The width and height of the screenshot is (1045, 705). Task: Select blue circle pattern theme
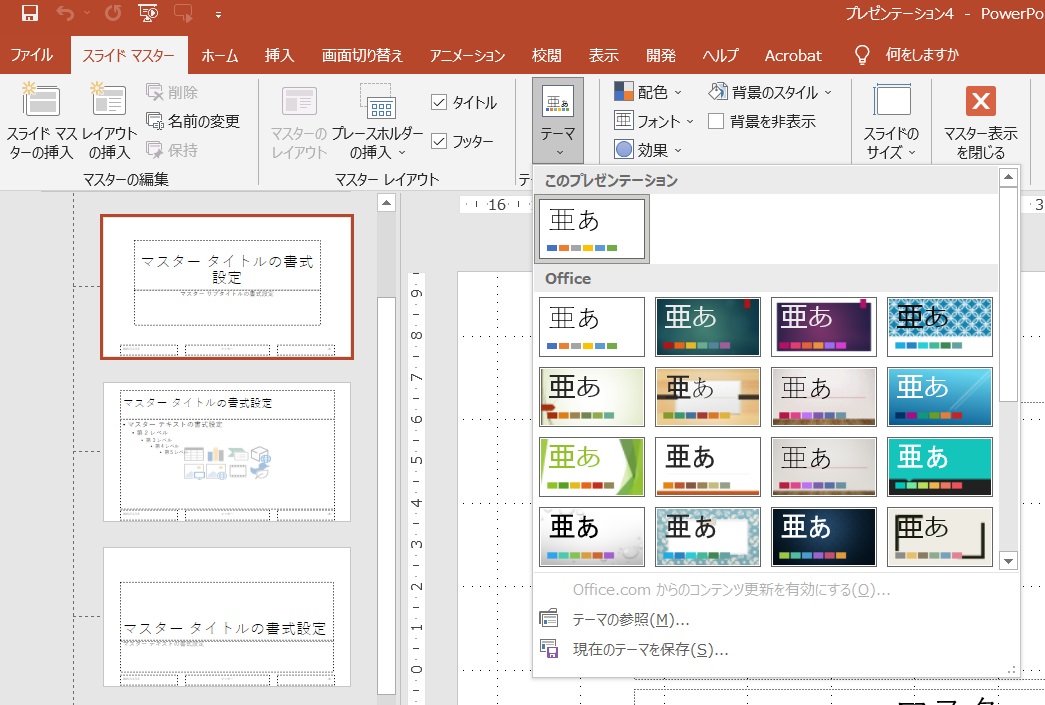(x=940, y=327)
